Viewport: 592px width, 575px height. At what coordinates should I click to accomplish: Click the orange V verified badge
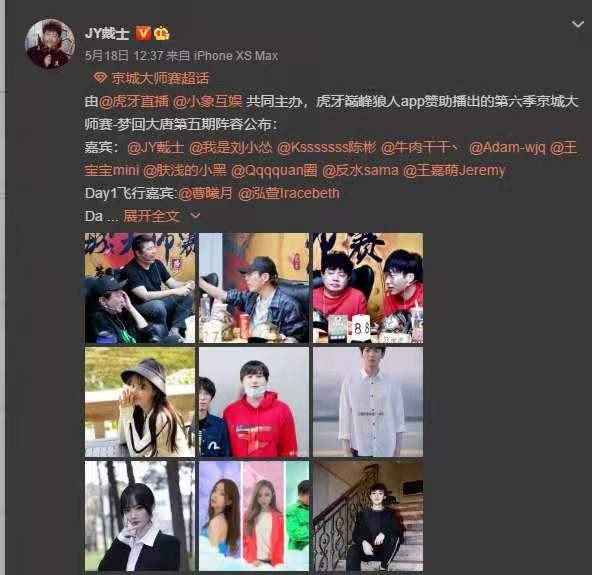[143, 33]
